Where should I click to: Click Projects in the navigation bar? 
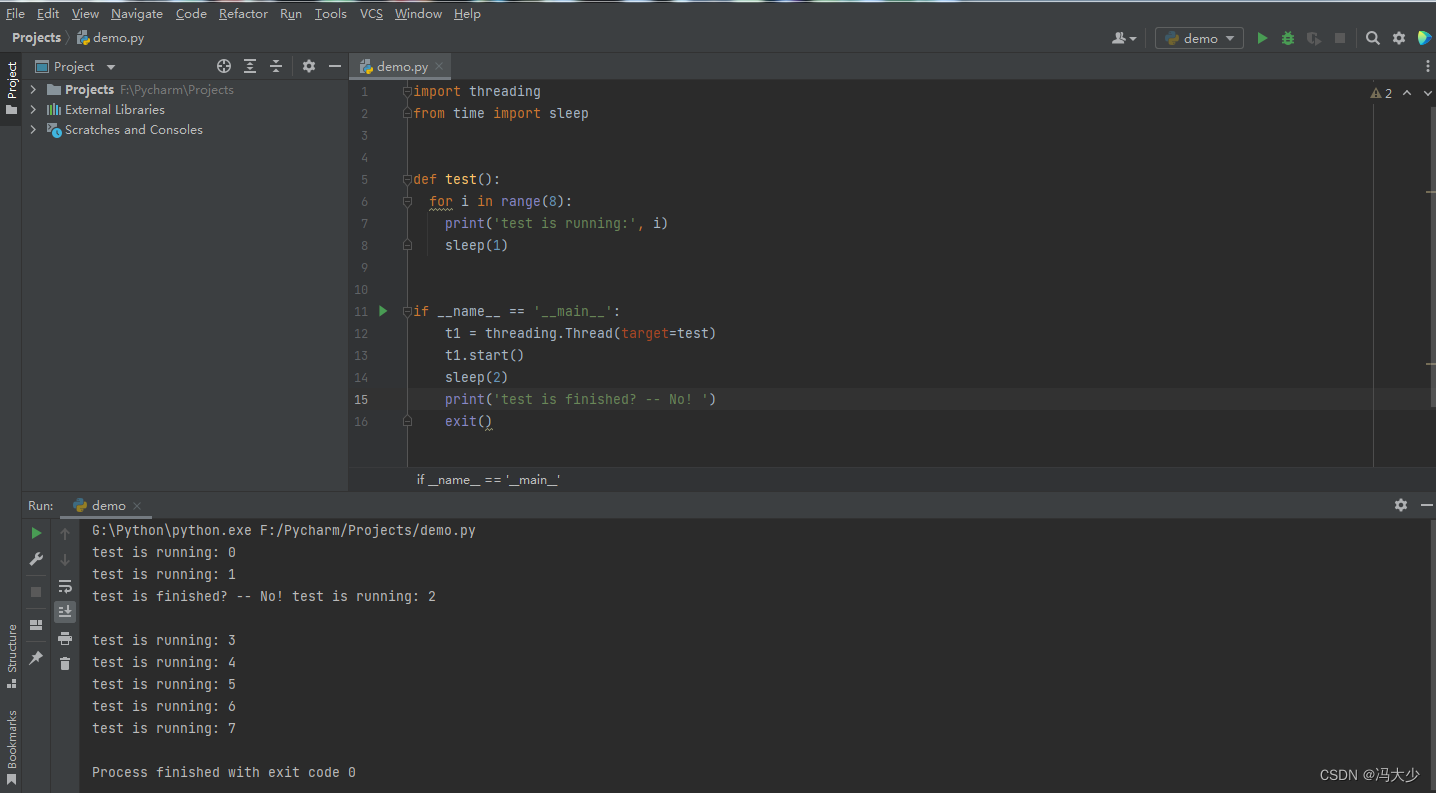36,38
